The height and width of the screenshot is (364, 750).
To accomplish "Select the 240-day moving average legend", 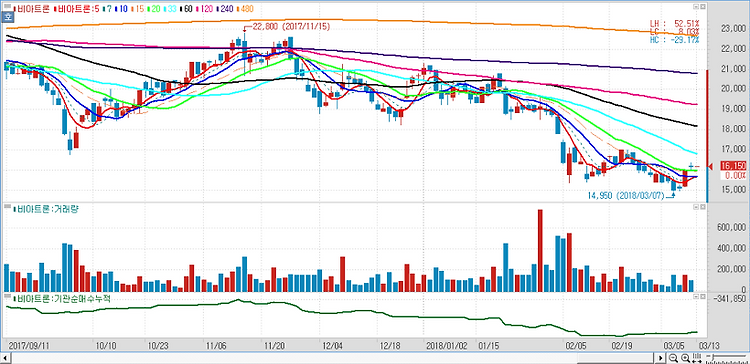I will [226, 8].
